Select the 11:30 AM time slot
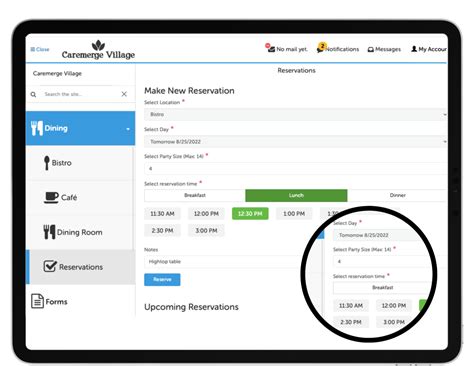 click(x=162, y=214)
